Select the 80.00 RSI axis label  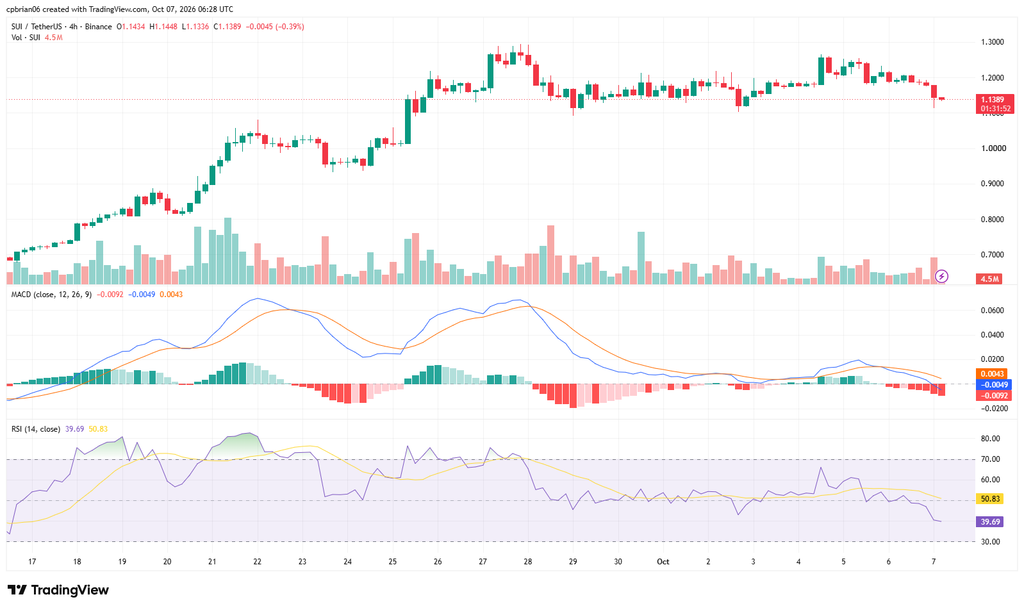point(991,439)
